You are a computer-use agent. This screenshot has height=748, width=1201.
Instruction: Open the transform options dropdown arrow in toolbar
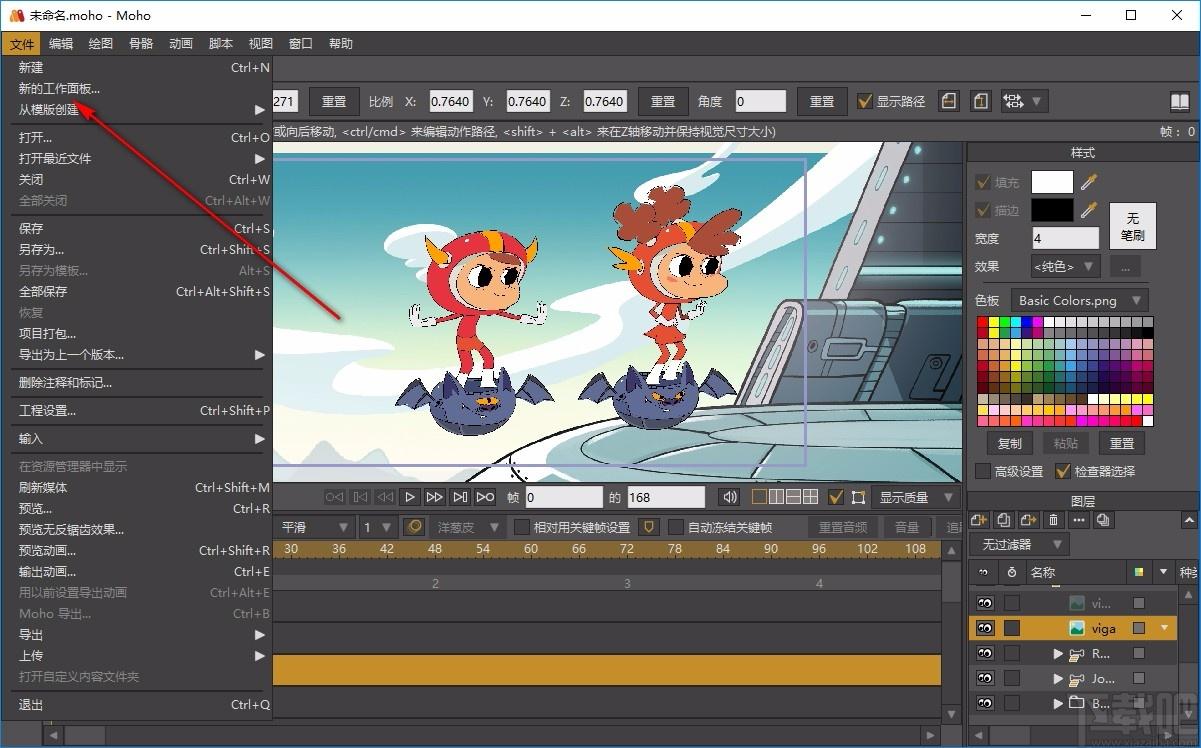coord(1037,101)
